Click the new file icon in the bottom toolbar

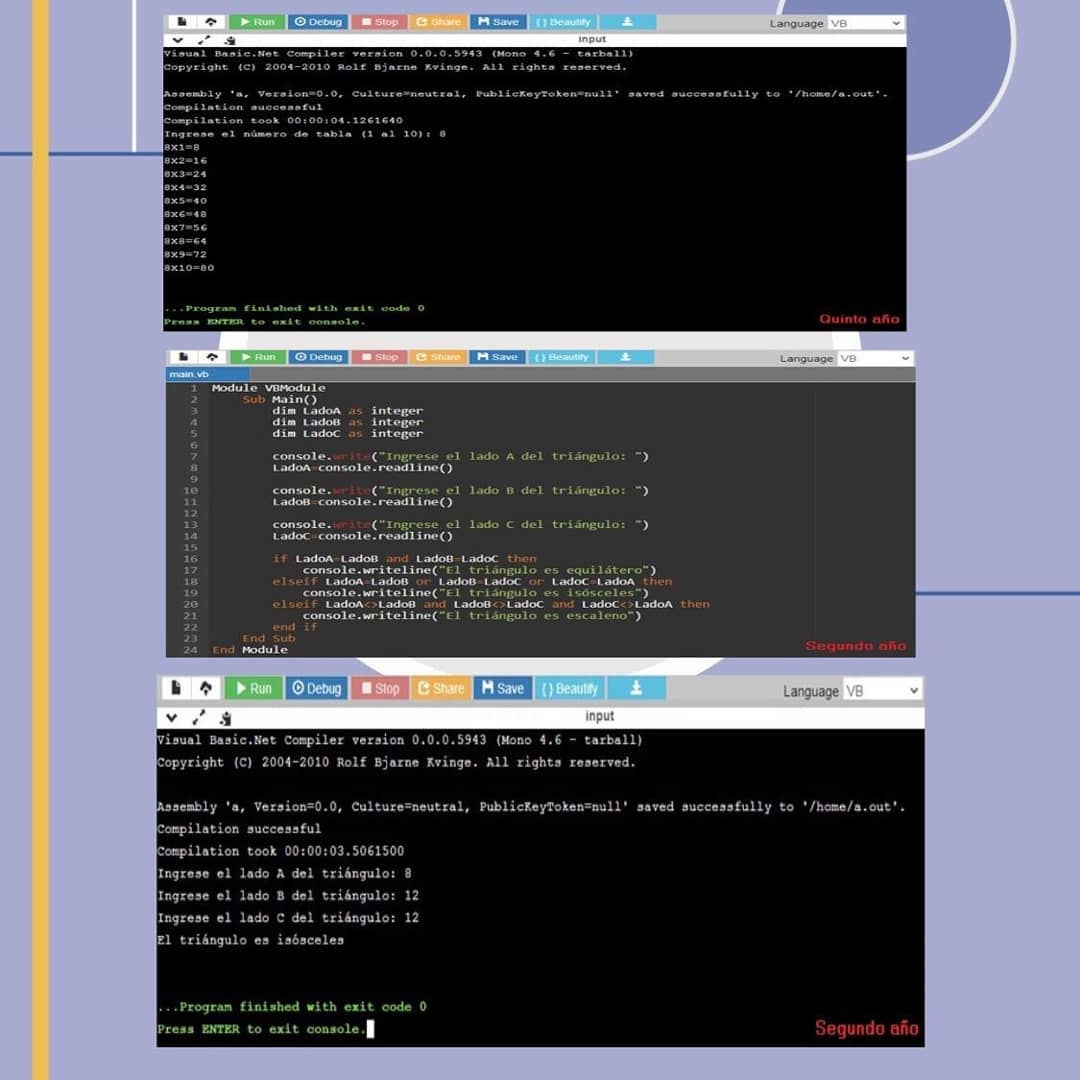(176, 688)
